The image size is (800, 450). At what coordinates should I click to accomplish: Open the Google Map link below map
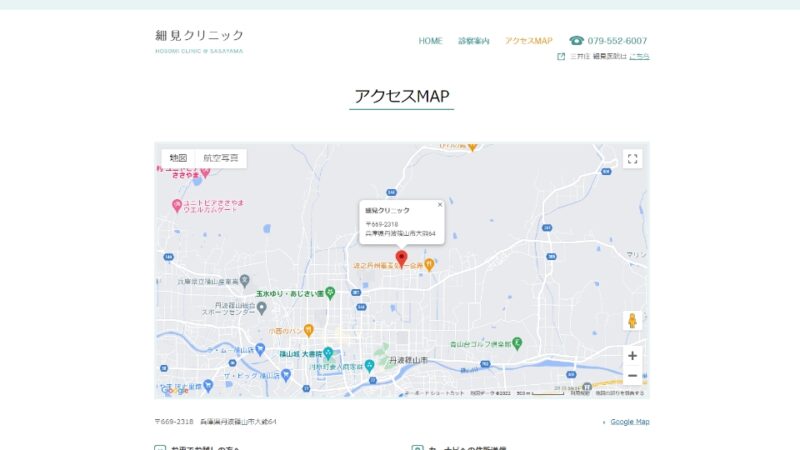click(630, 422)
